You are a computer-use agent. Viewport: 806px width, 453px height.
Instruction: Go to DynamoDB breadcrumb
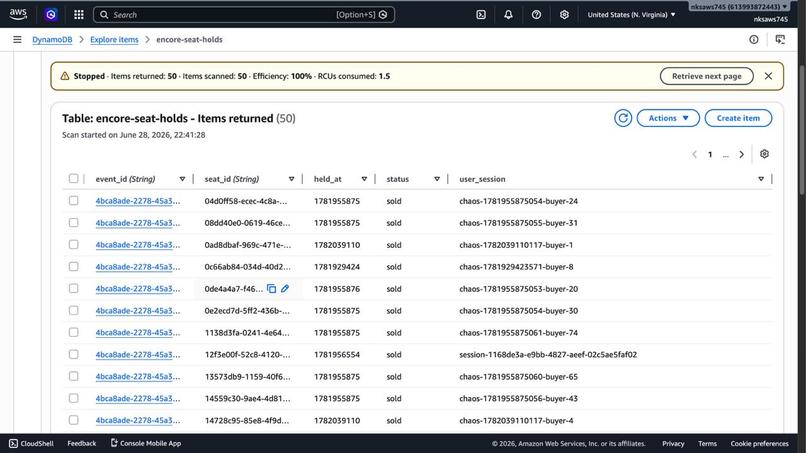[x=52, y=40]
